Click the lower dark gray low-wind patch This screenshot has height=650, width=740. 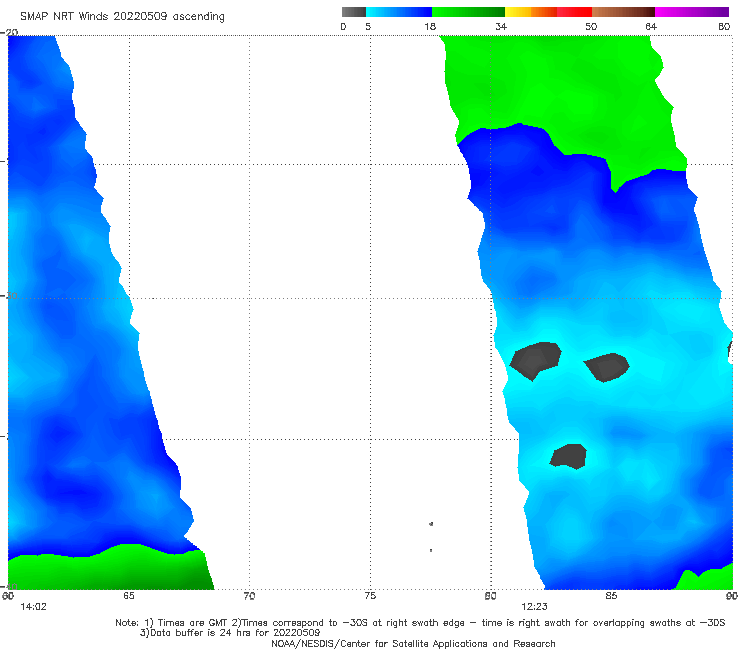(x=569, y=456)
